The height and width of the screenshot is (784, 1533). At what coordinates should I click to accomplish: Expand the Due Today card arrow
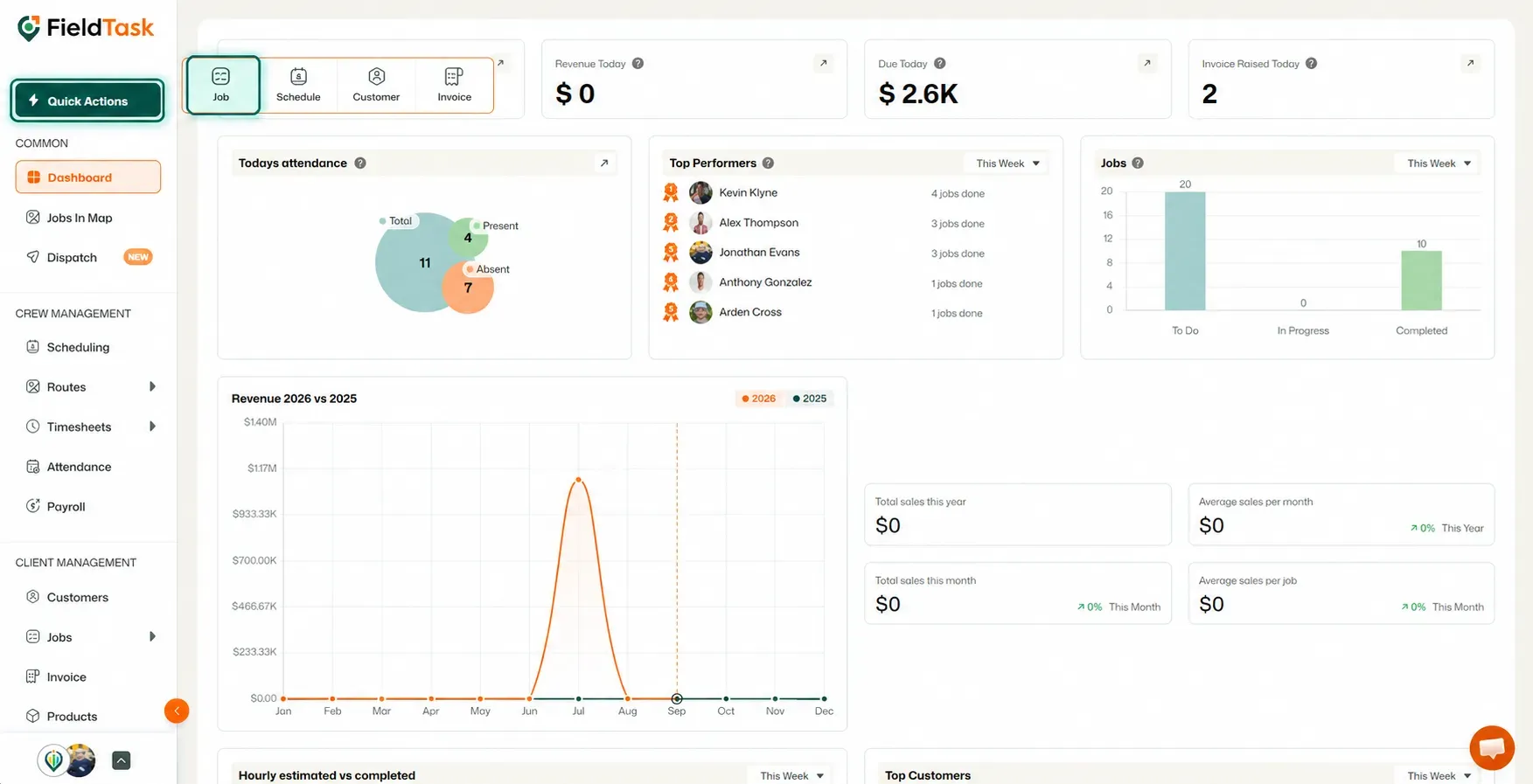point(1147,63)
